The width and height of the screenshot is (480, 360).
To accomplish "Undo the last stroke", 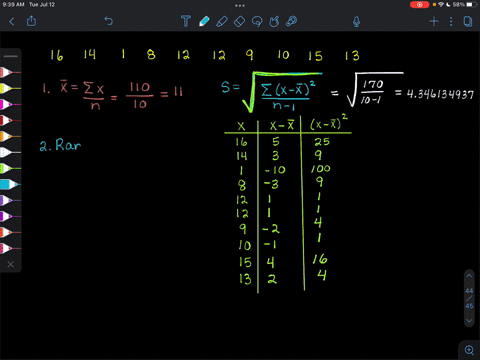I will (109, 21).
